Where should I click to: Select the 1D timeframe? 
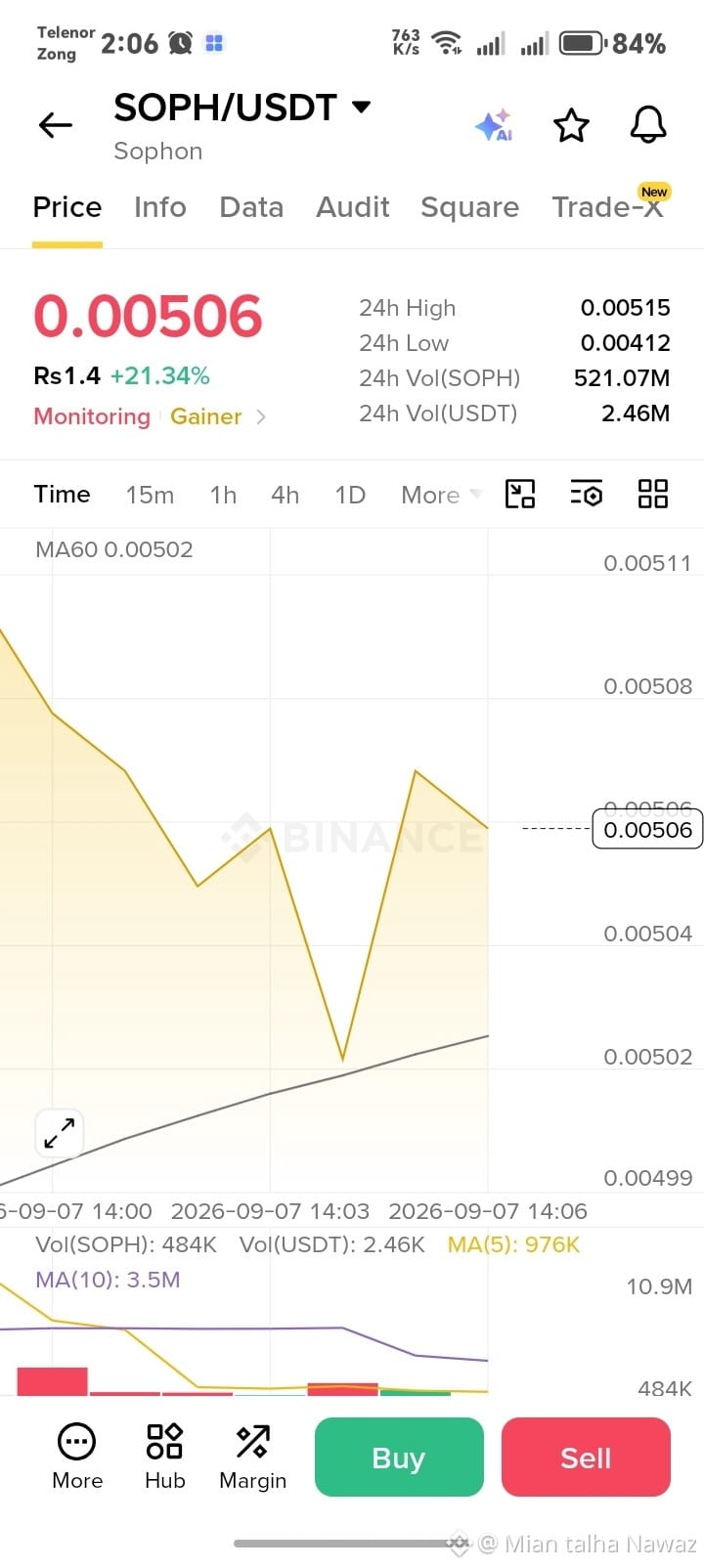350,495
